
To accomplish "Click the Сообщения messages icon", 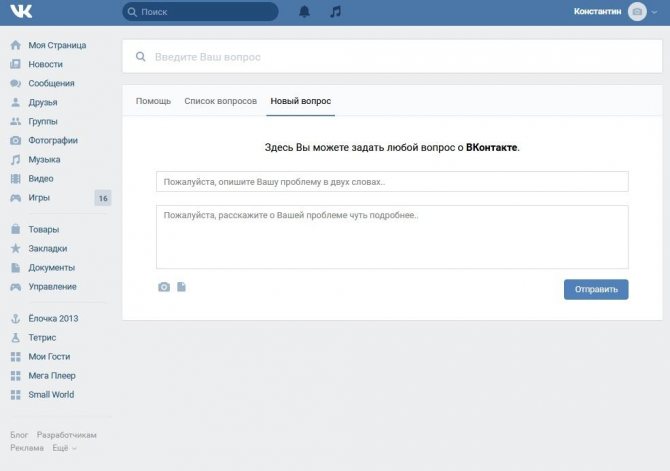I will pos(15,83).
